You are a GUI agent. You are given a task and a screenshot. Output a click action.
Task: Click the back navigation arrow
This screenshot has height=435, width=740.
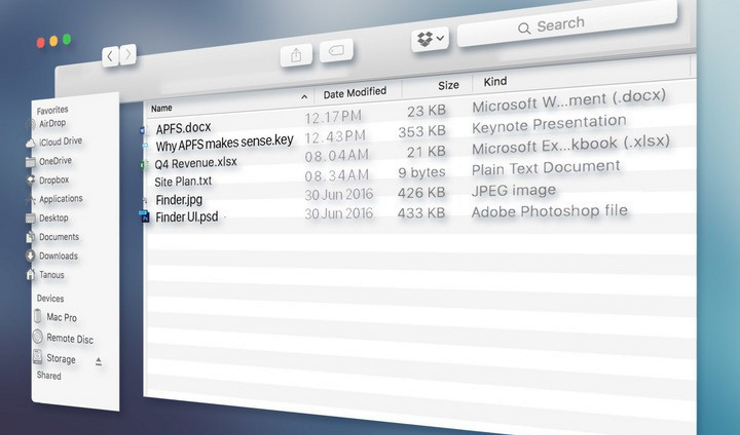[x=110, y=56]
